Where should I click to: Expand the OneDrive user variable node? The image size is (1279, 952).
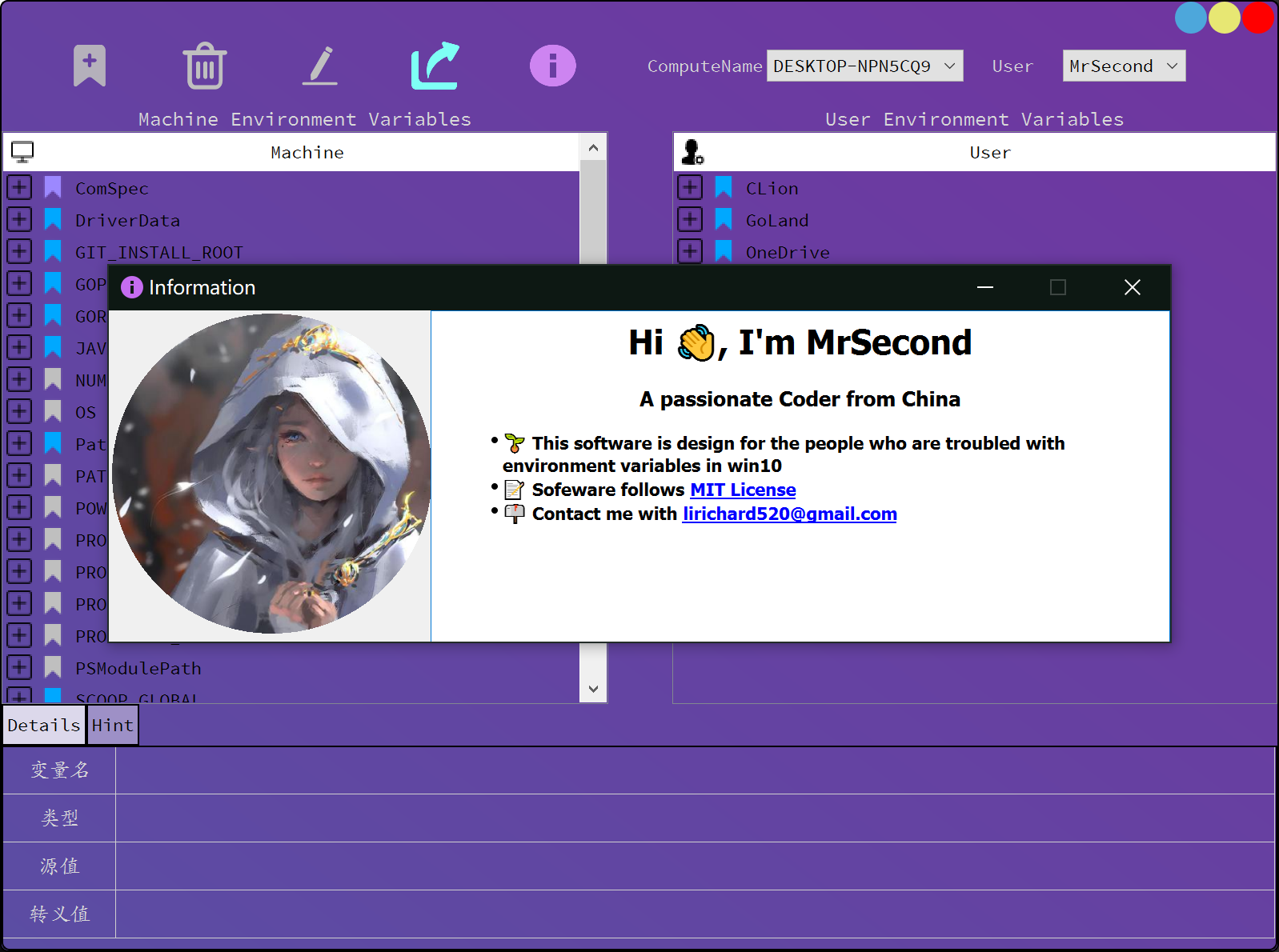coord(690,251)
